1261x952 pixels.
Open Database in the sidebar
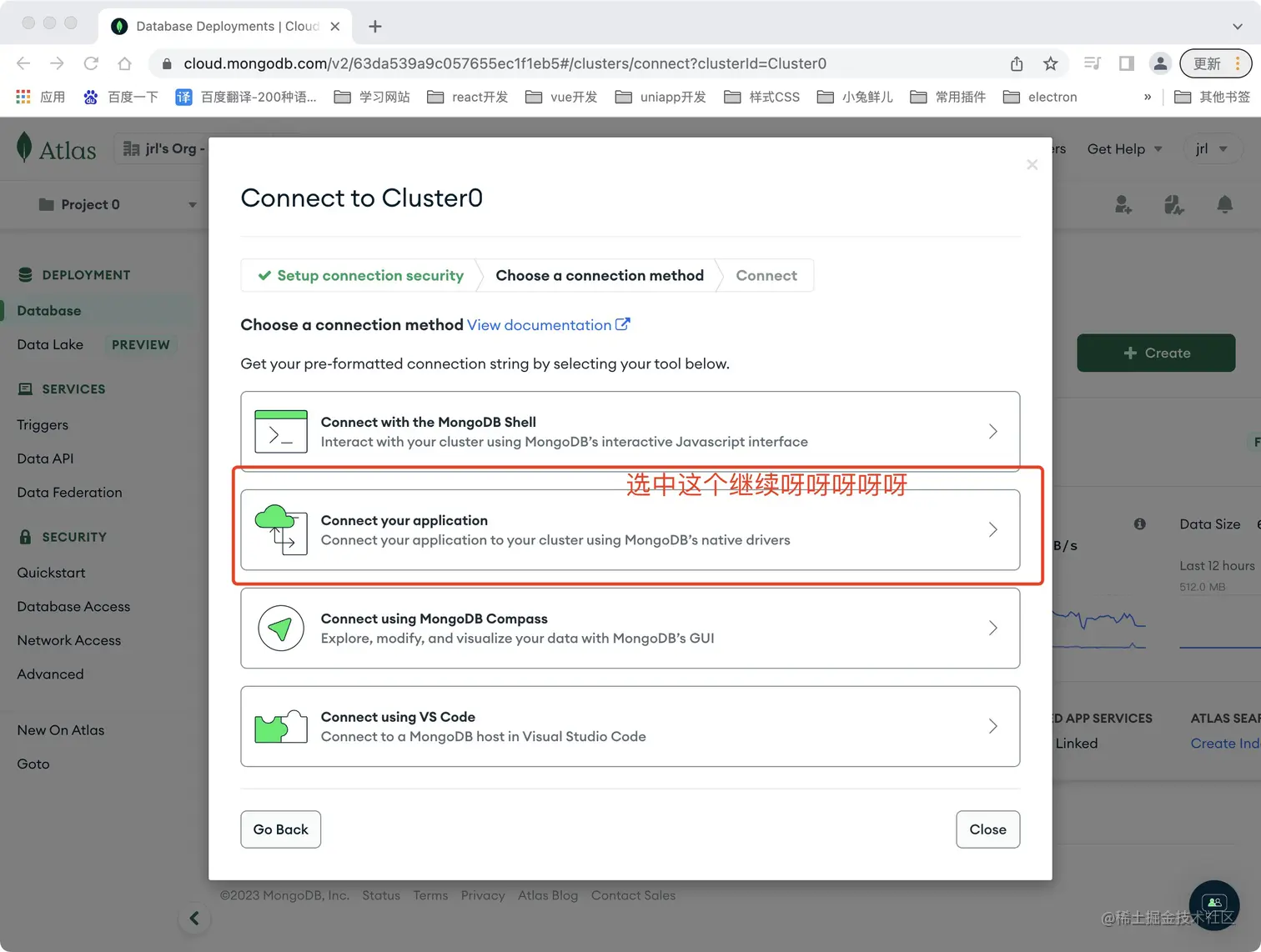click(x=49, y=310)
